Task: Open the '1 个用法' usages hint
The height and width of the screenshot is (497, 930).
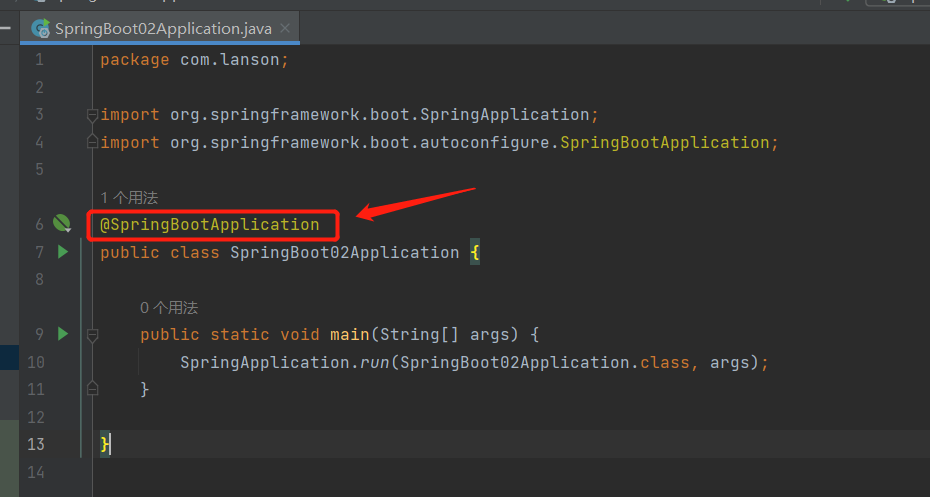Action: tap(129, 197)
